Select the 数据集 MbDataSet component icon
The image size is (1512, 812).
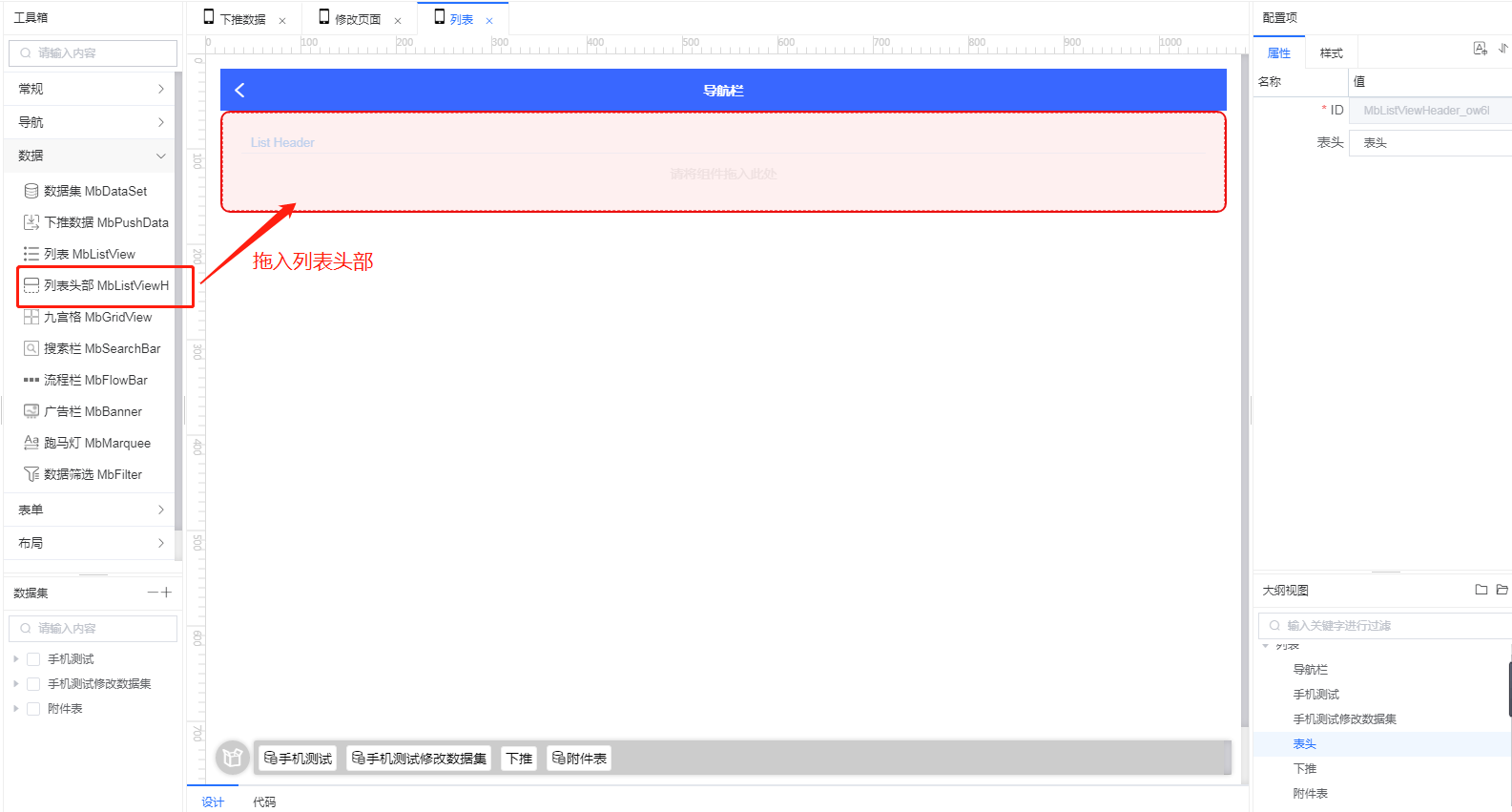(31, 191)
